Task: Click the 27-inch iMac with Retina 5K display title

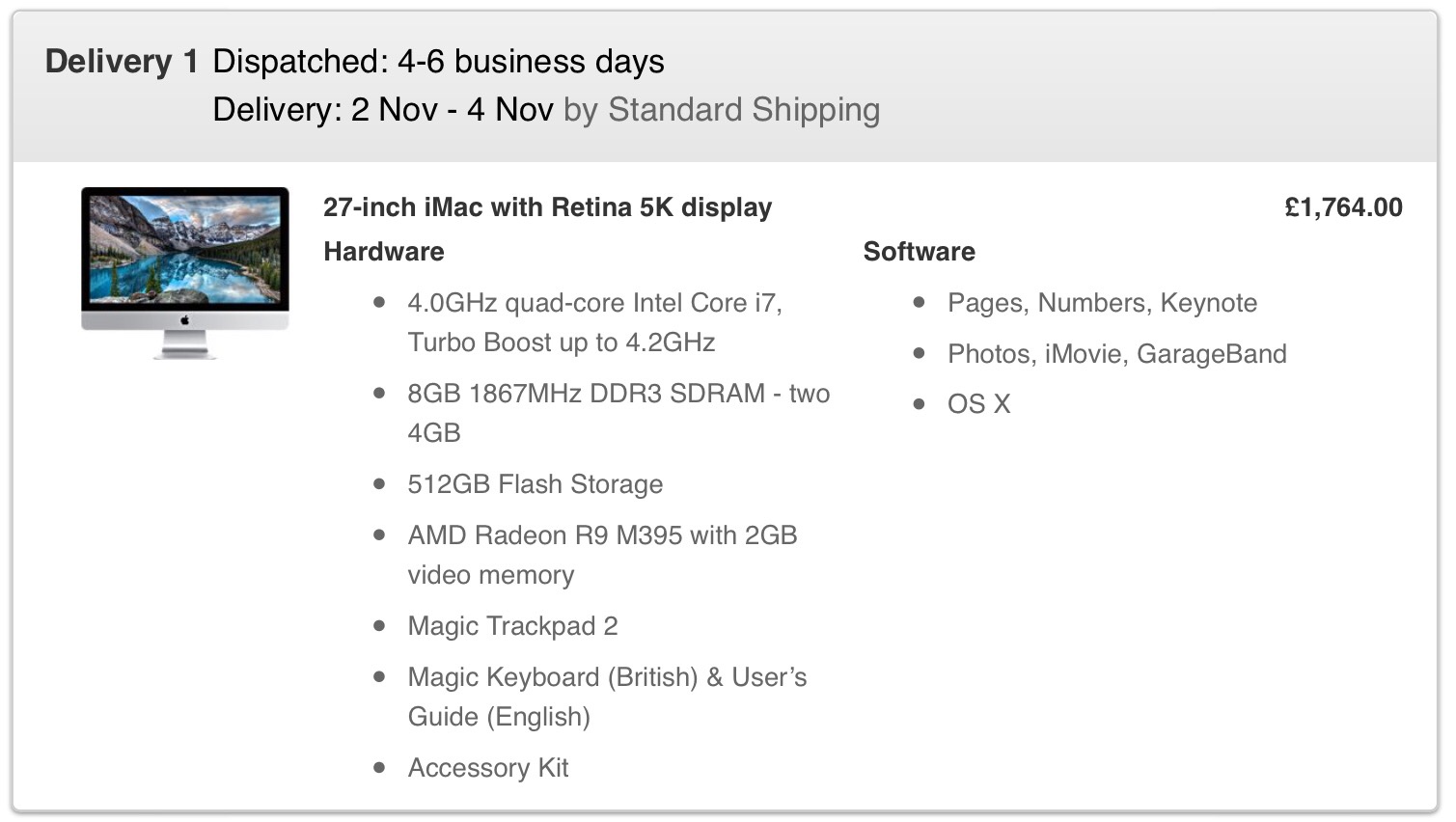Action: pos(547,207)
